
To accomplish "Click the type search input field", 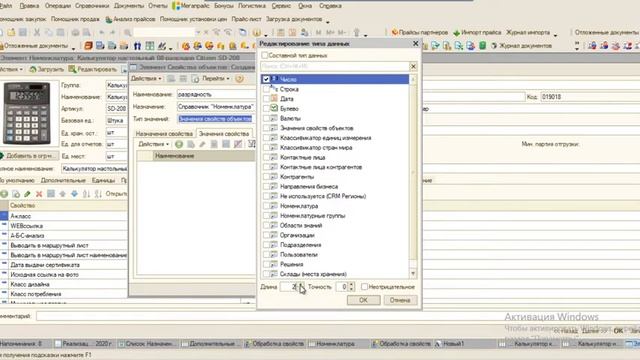I will pyautogui.click(x=335, y=66).
